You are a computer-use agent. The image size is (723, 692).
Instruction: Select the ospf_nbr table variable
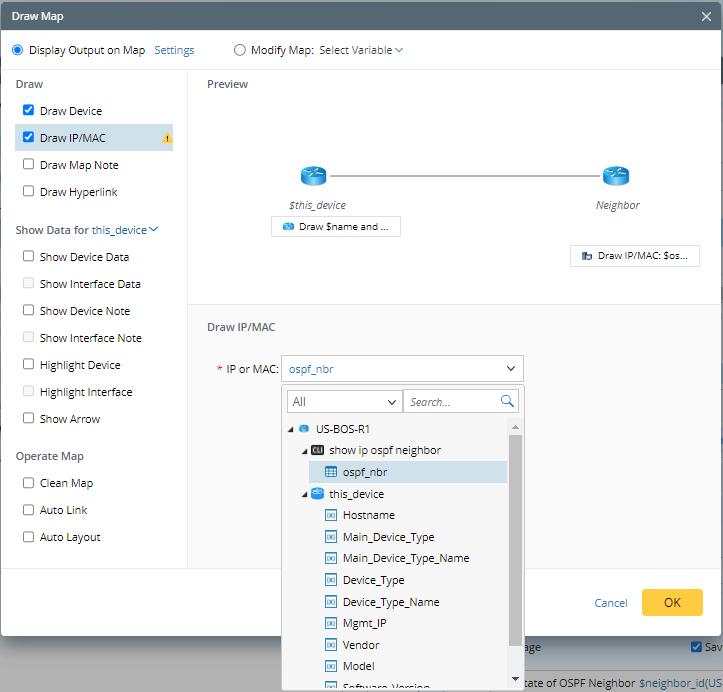pos(364,472)
